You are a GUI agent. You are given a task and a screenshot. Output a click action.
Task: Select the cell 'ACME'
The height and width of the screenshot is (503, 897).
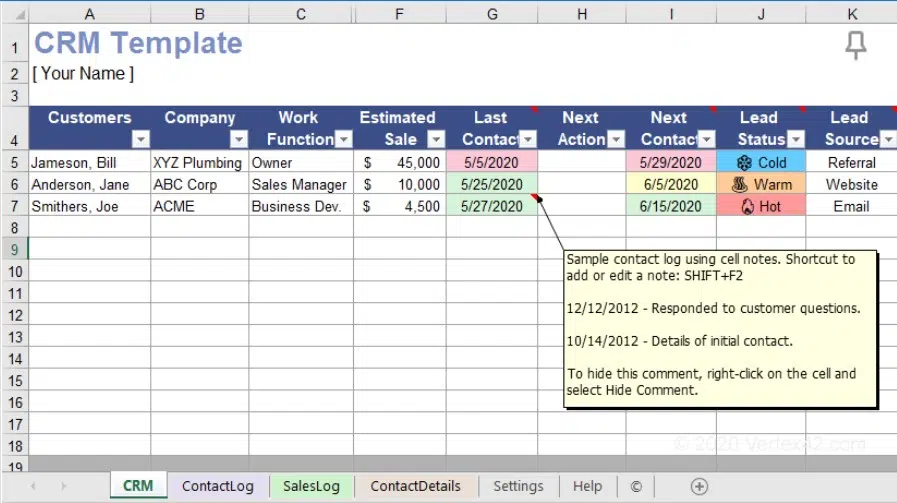click(200, 206)
